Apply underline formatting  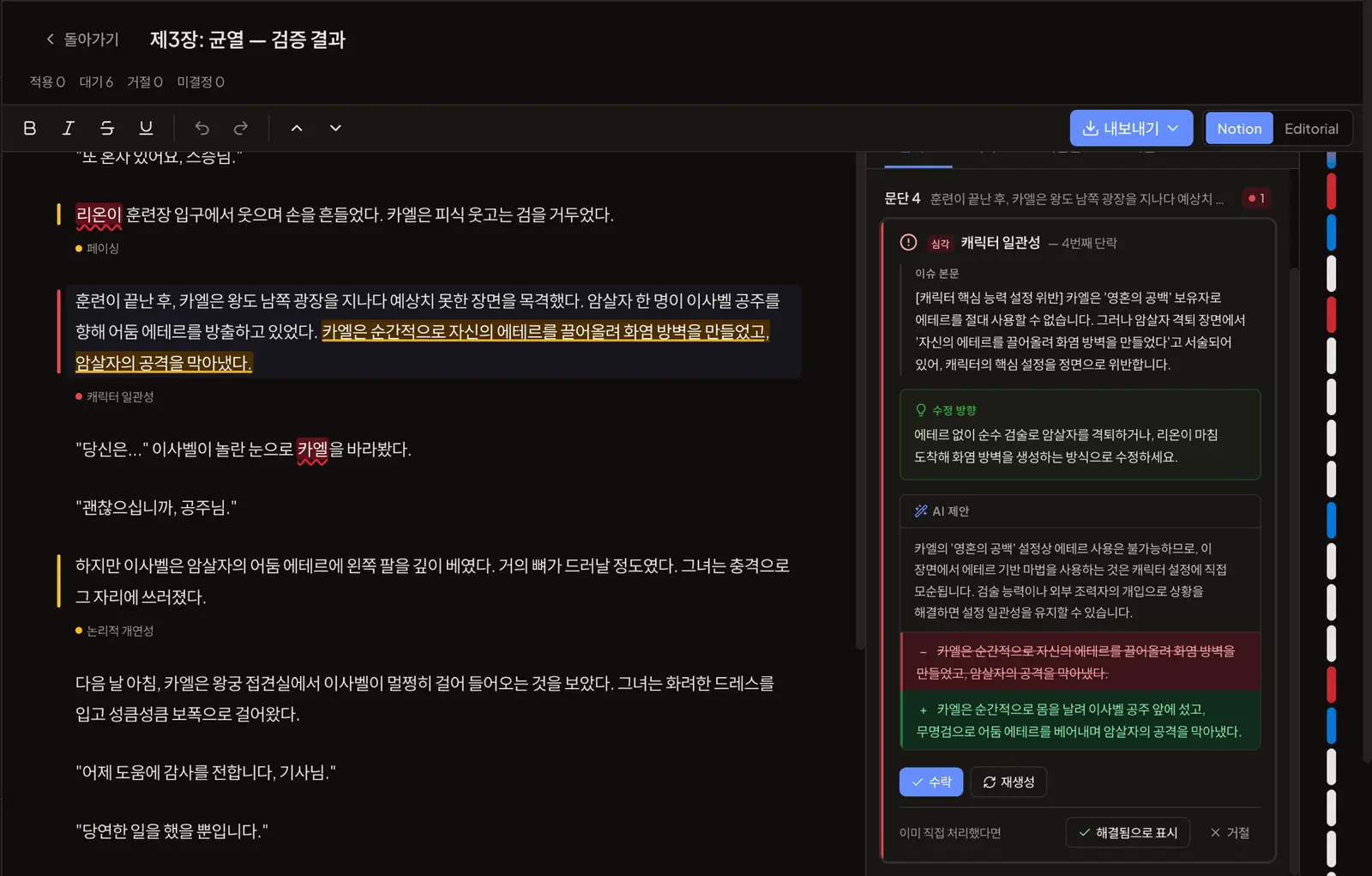pos(146,128)
